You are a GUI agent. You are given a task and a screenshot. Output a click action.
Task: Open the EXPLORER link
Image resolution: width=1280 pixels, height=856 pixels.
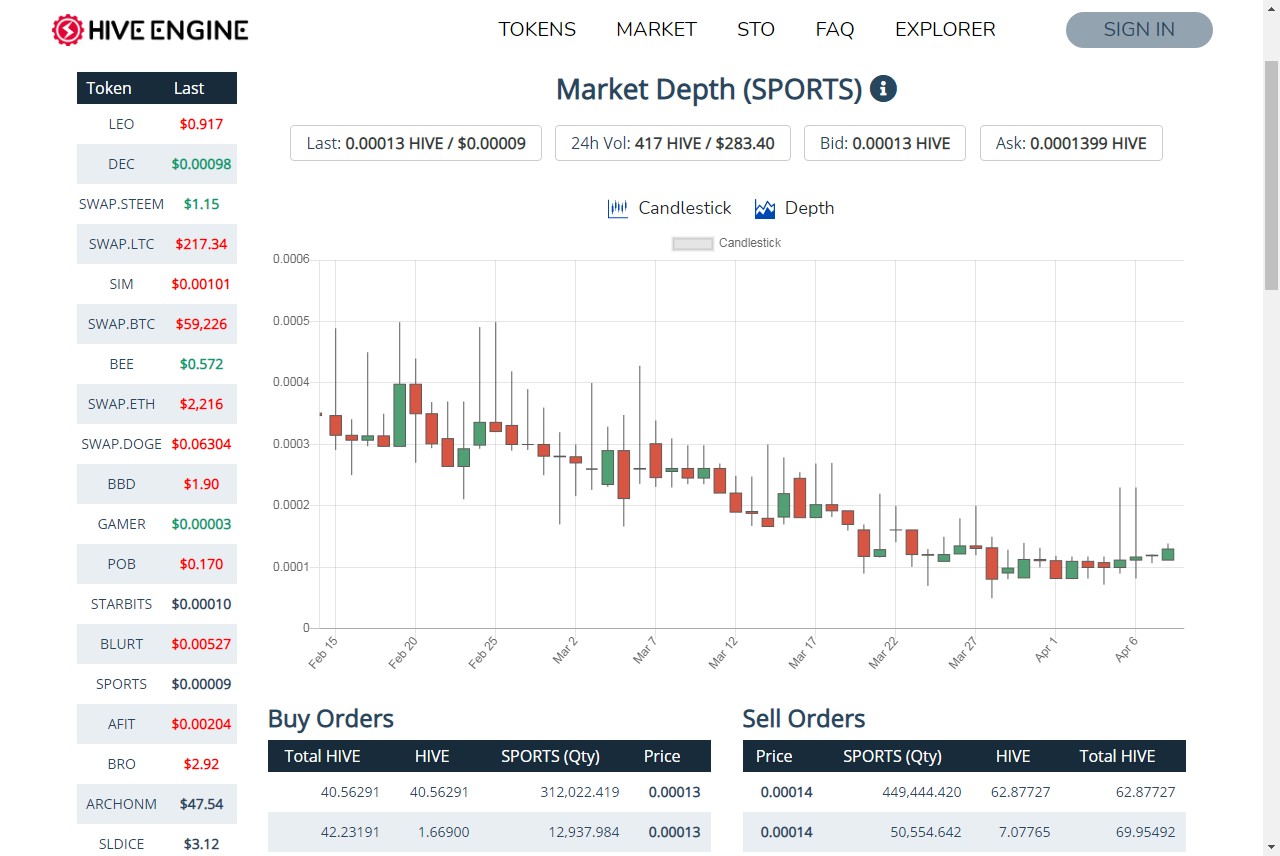[945, 30]
